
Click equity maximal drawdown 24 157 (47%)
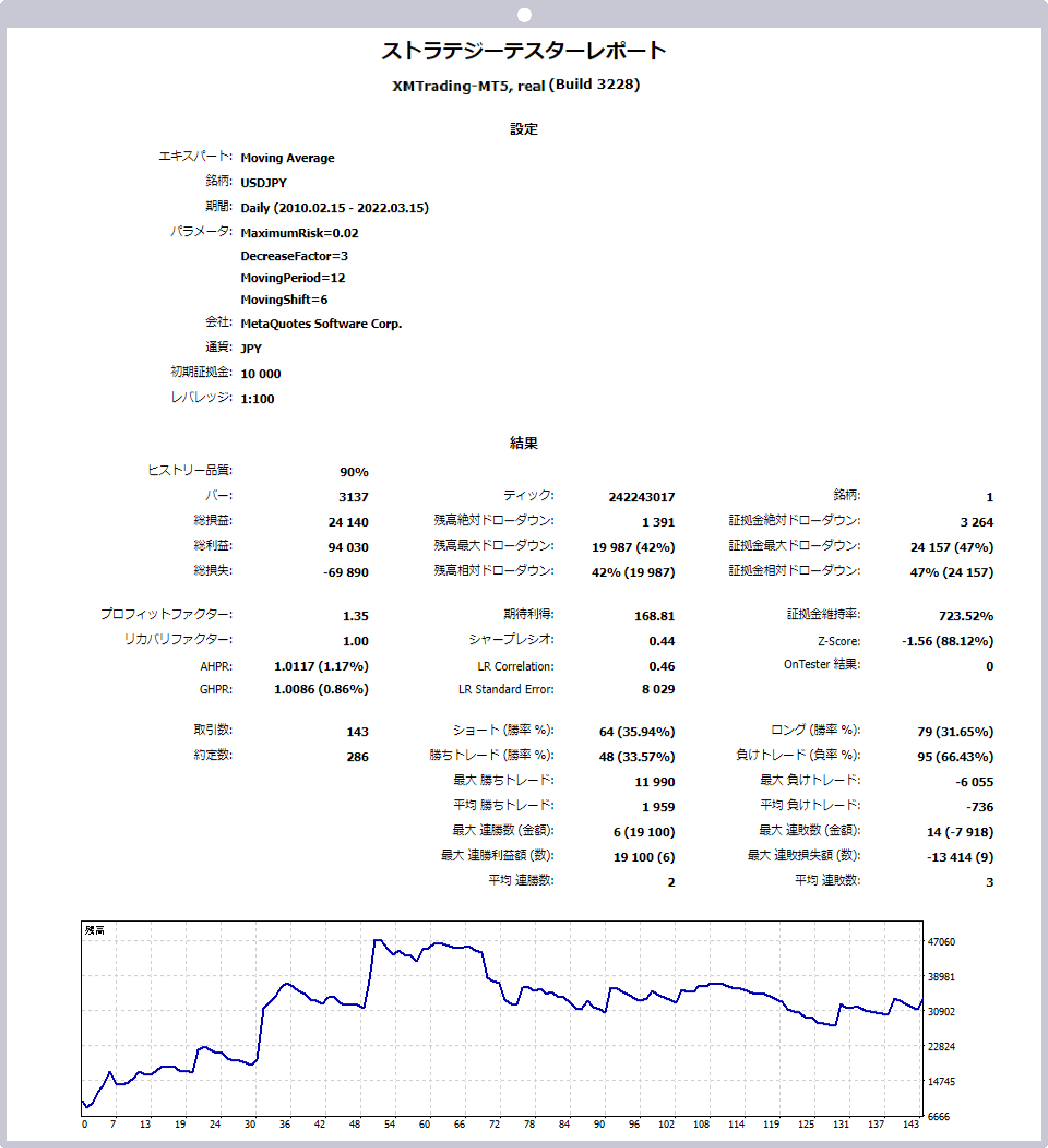tap(952, 547)
